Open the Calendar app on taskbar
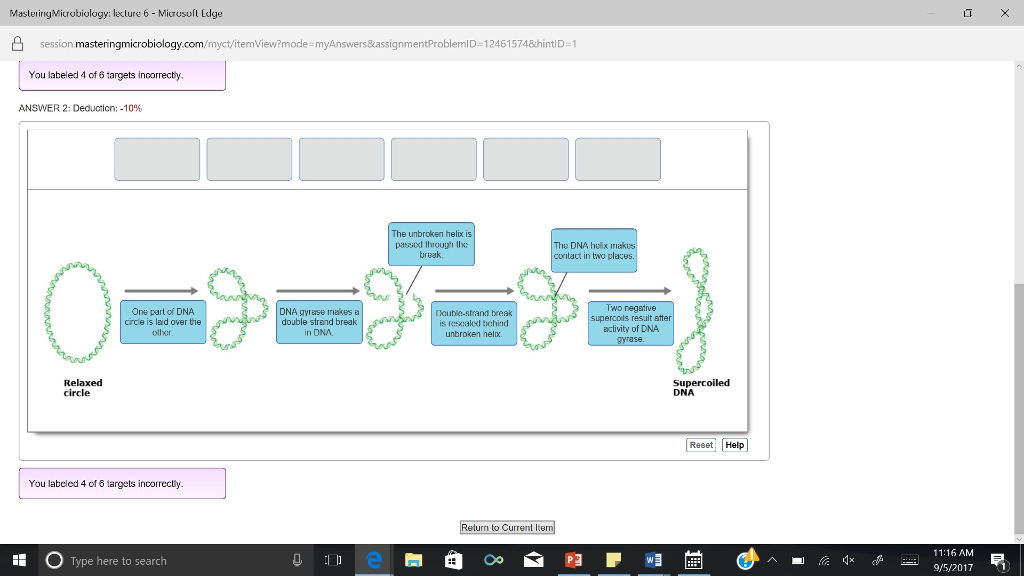 click(694, 560)
